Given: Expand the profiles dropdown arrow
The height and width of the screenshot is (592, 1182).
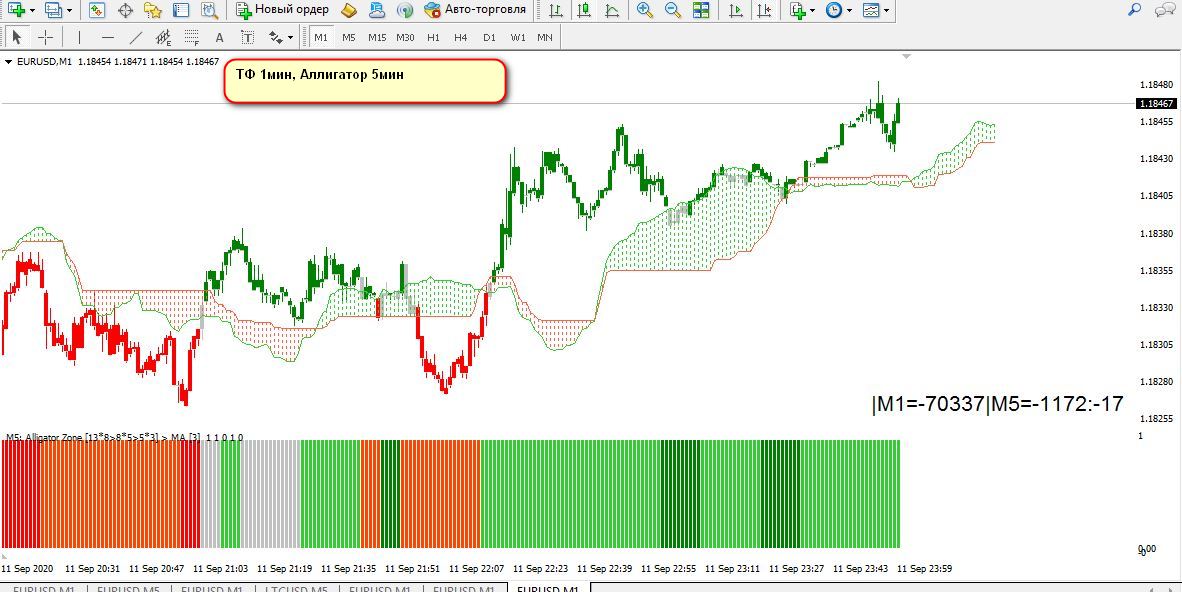Looking at the screenshot, I should (70, 11).
